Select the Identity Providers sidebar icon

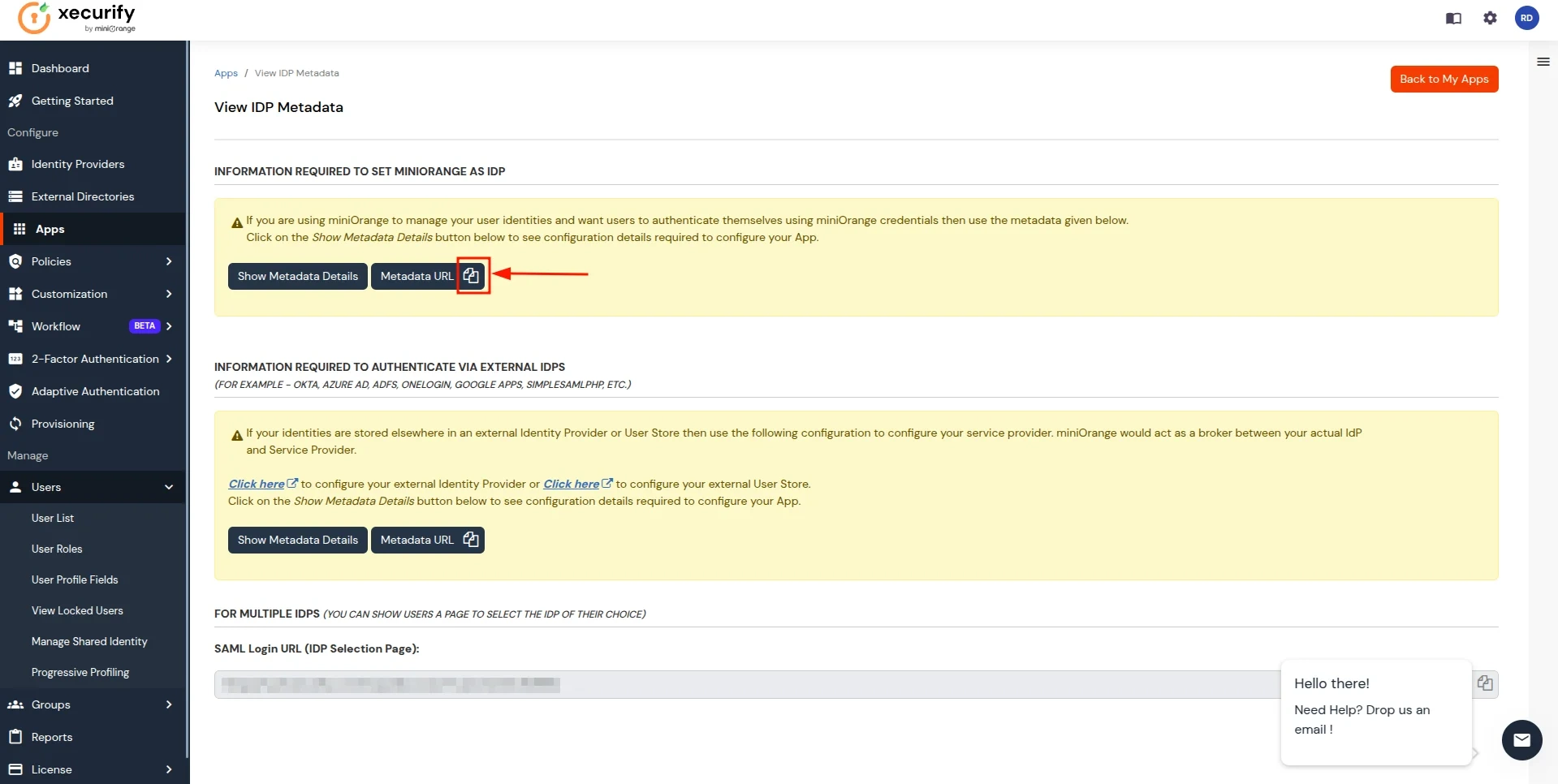(15, 164)
